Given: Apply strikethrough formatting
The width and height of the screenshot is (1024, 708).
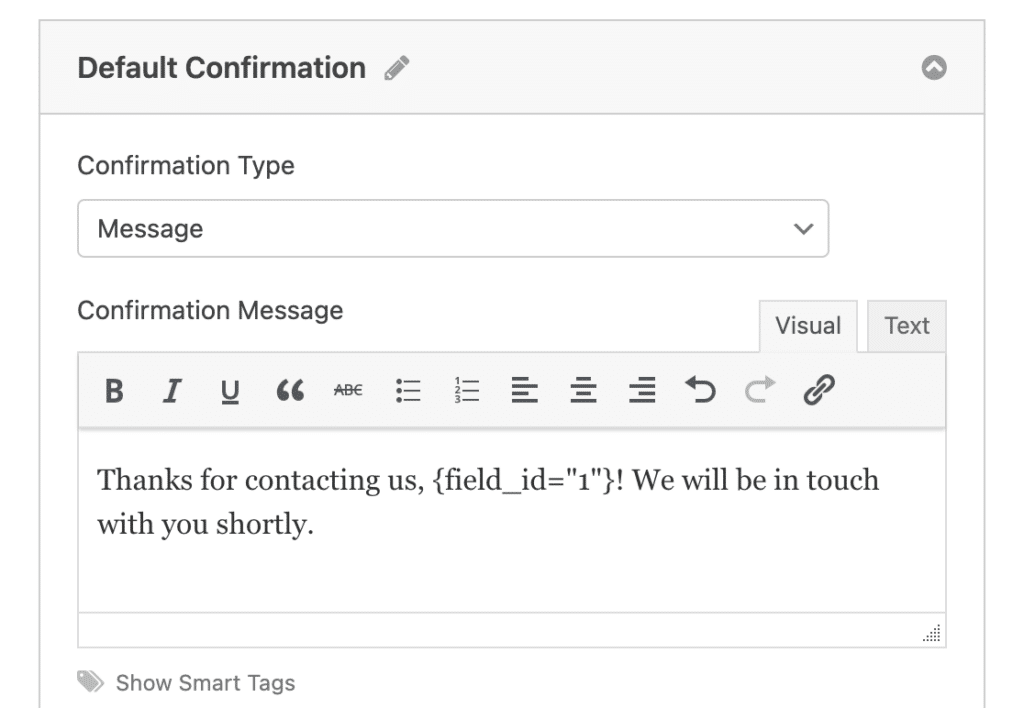Looking at the screenshot, I should coord(347,391).
